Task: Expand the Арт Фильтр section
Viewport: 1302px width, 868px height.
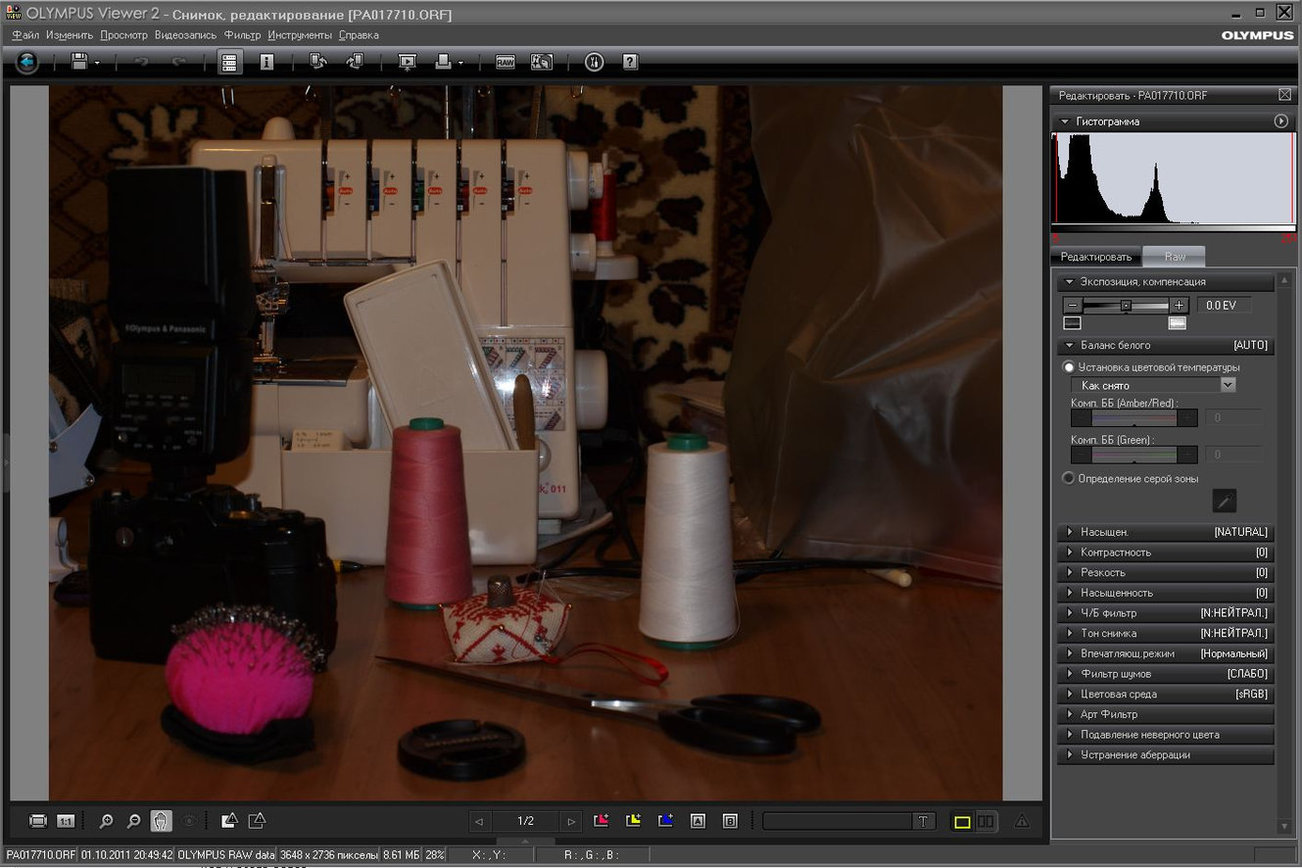Action: 1165,715
